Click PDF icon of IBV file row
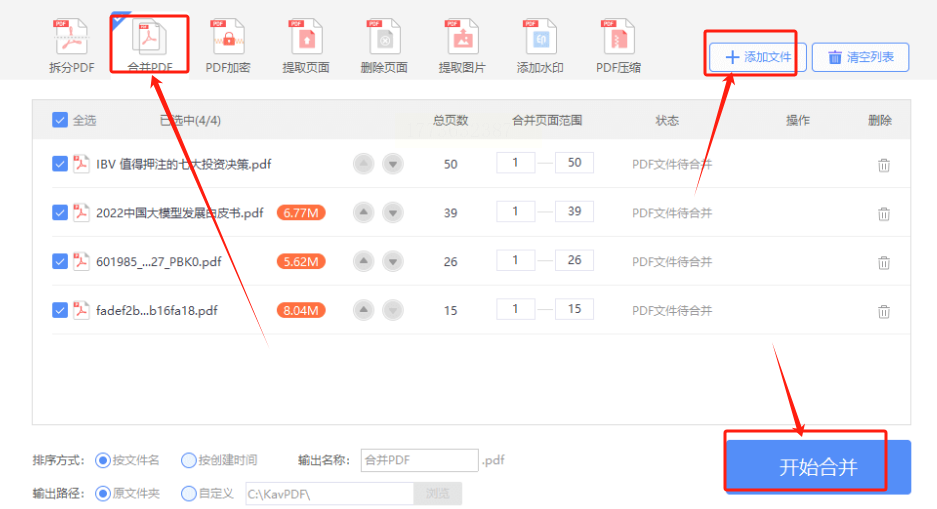Image resolution: width=937 pixels, height=509 pixels. click(81, 163)
